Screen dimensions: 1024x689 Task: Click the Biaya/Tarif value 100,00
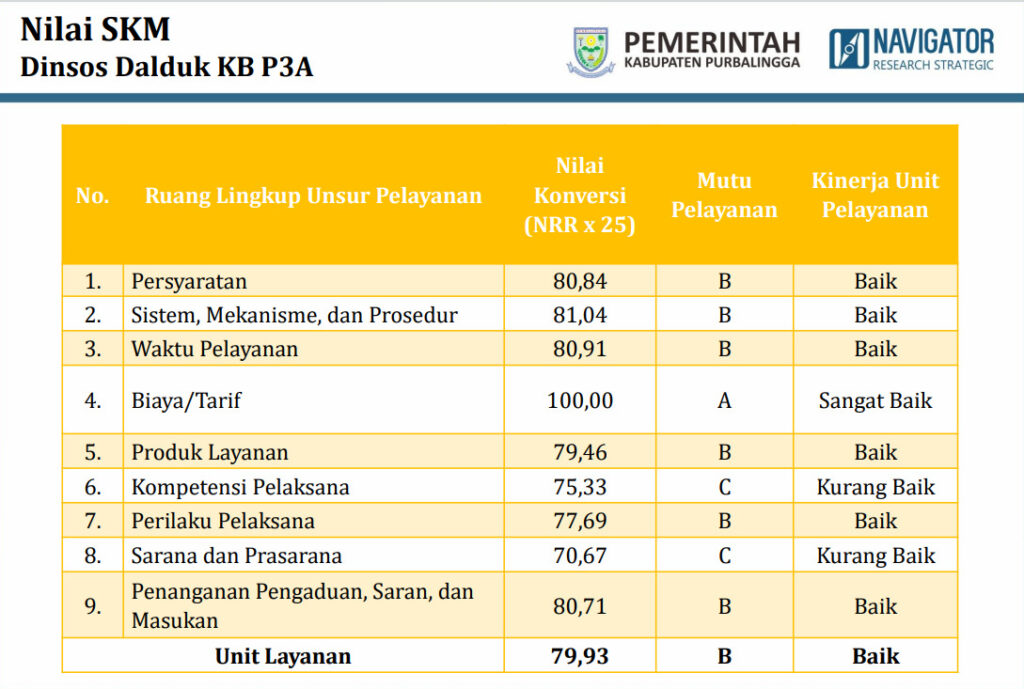click(580, 401)
